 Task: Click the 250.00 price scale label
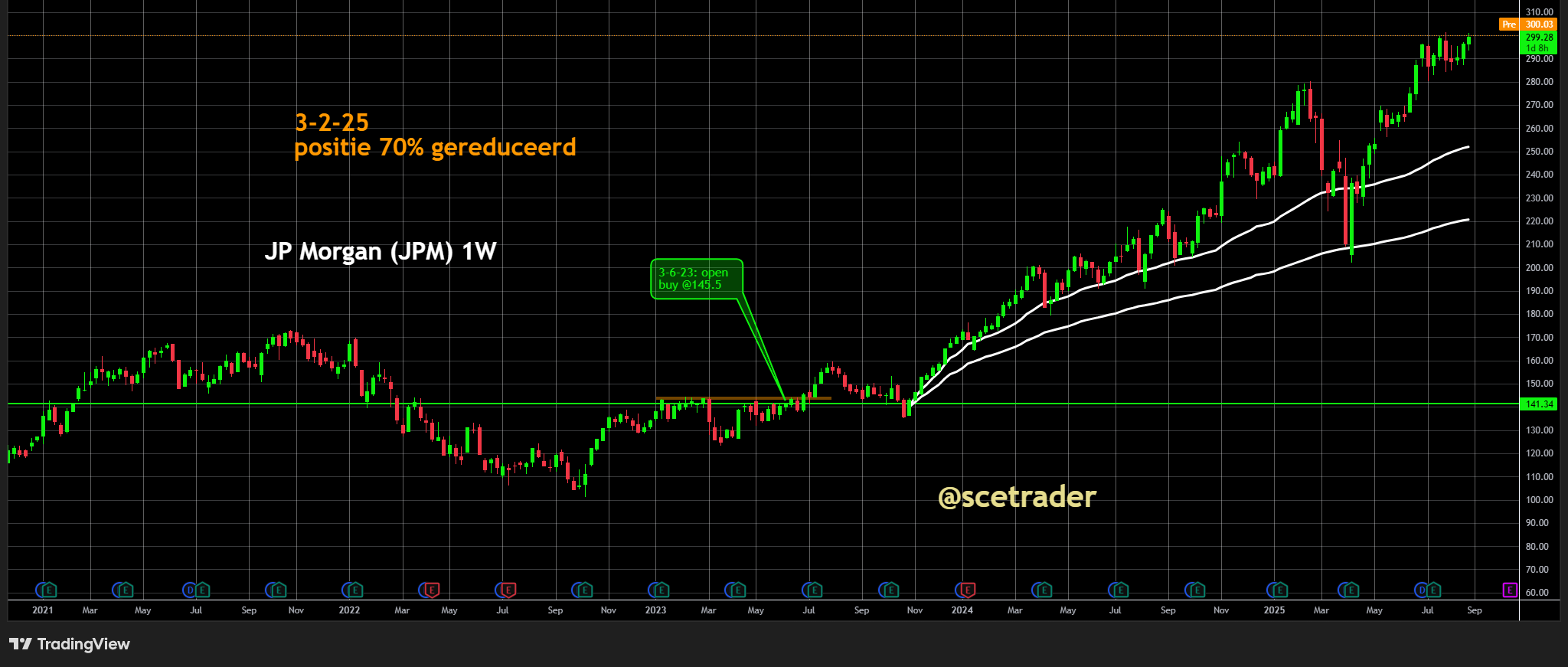coord(1539,152)
